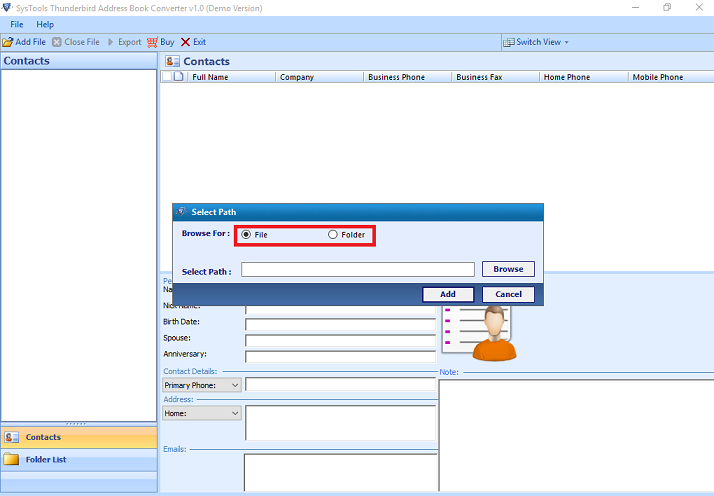
Task: Click the Business Phone column header
Action: point(407,77)
